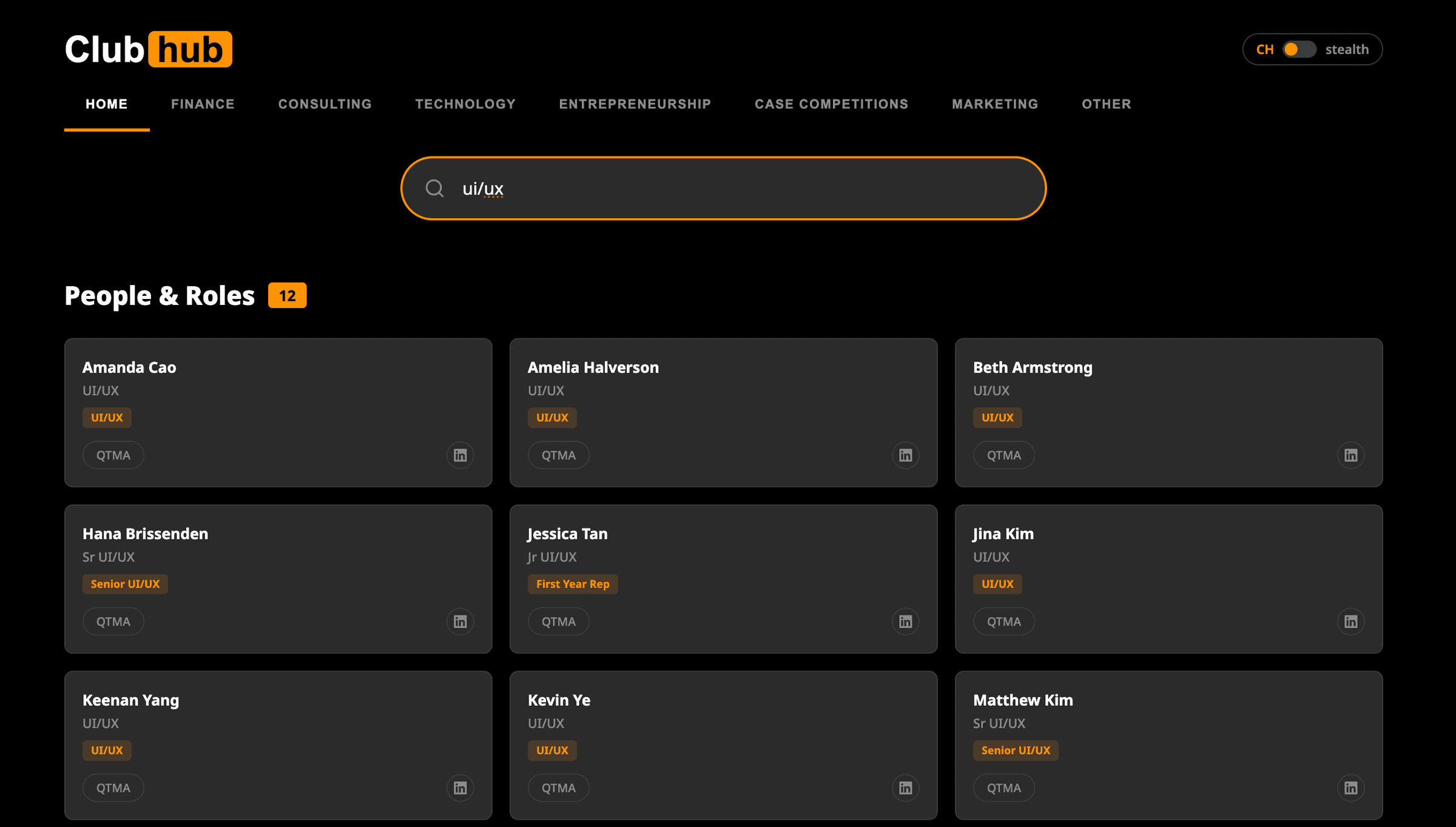Click the QTMA tag on Amanda Cao's card
1456x827 pixels.
point(113,455)
